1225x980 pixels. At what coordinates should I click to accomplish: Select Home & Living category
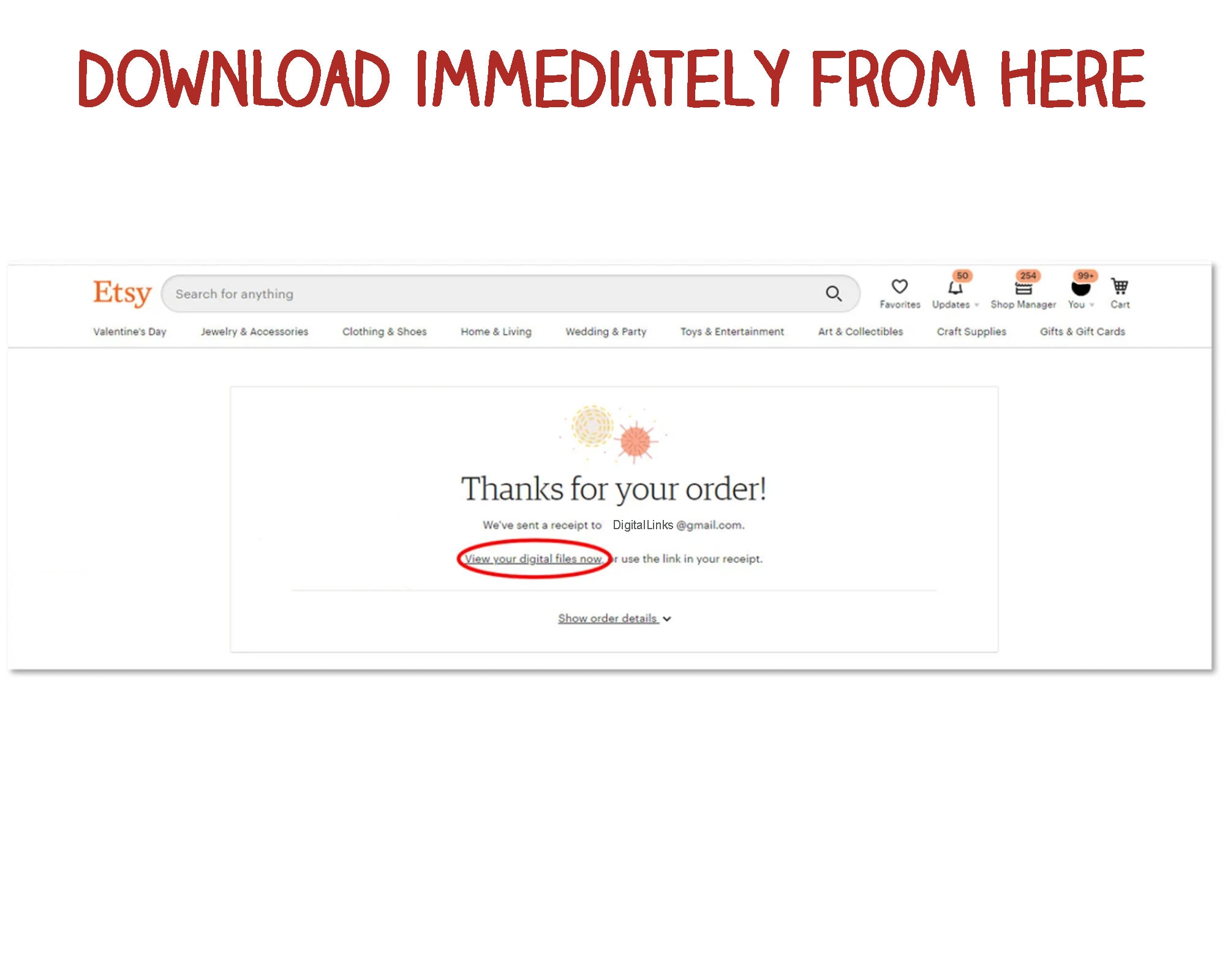point(496,331)
